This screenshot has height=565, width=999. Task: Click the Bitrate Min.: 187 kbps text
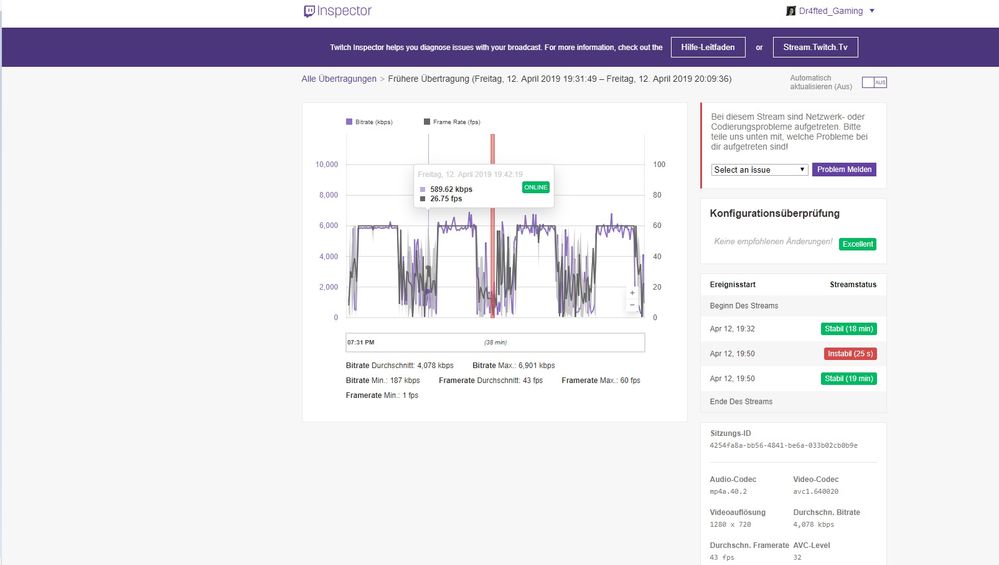point(383,380)
